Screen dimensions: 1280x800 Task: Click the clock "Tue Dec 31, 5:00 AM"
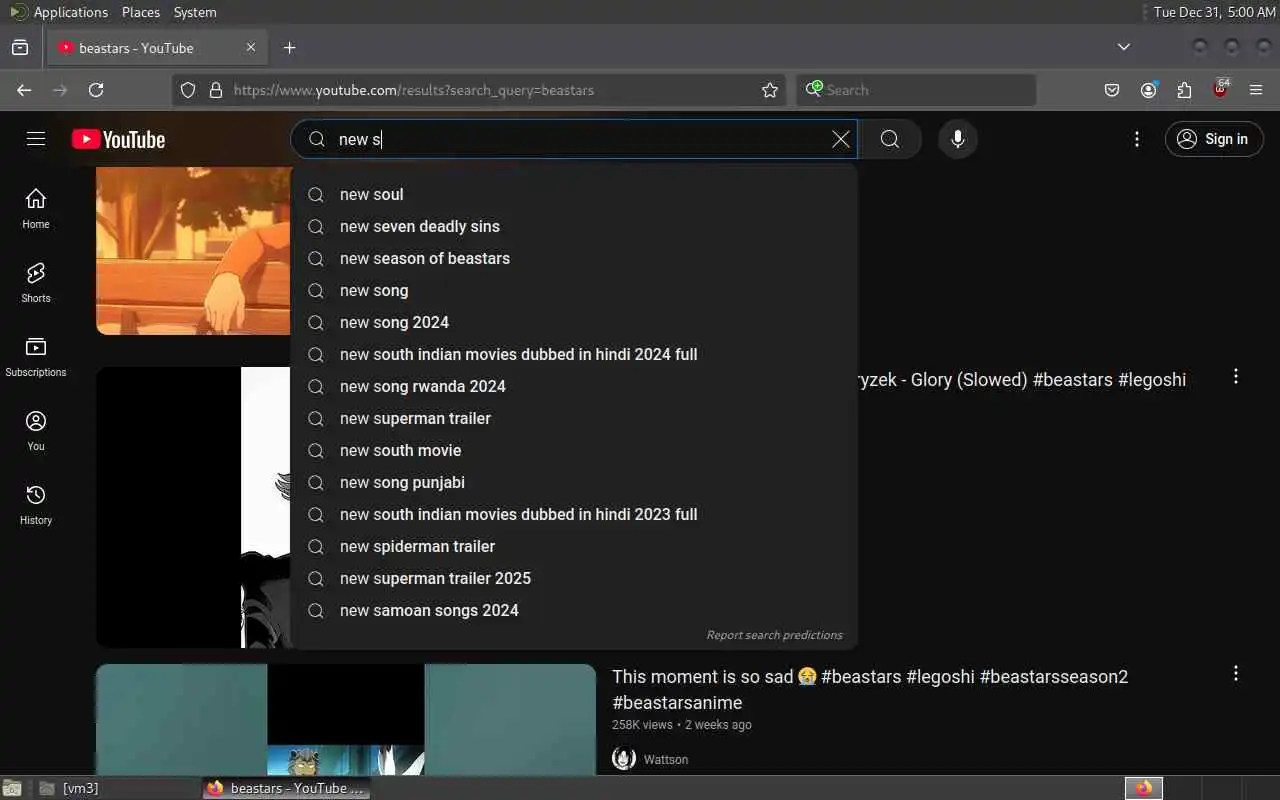[x=1214, y=12]
